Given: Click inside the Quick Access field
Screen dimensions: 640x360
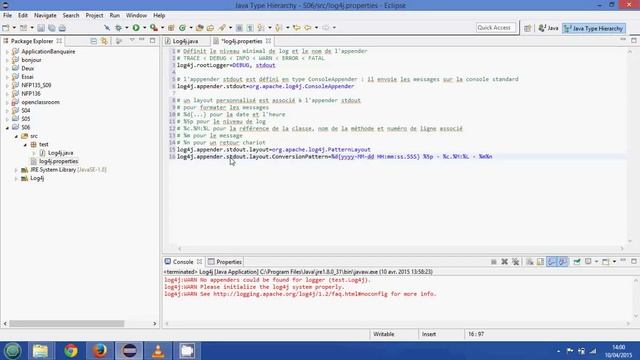Looking at the screenshot, I should pyautogui.click(x=496, y=28).
